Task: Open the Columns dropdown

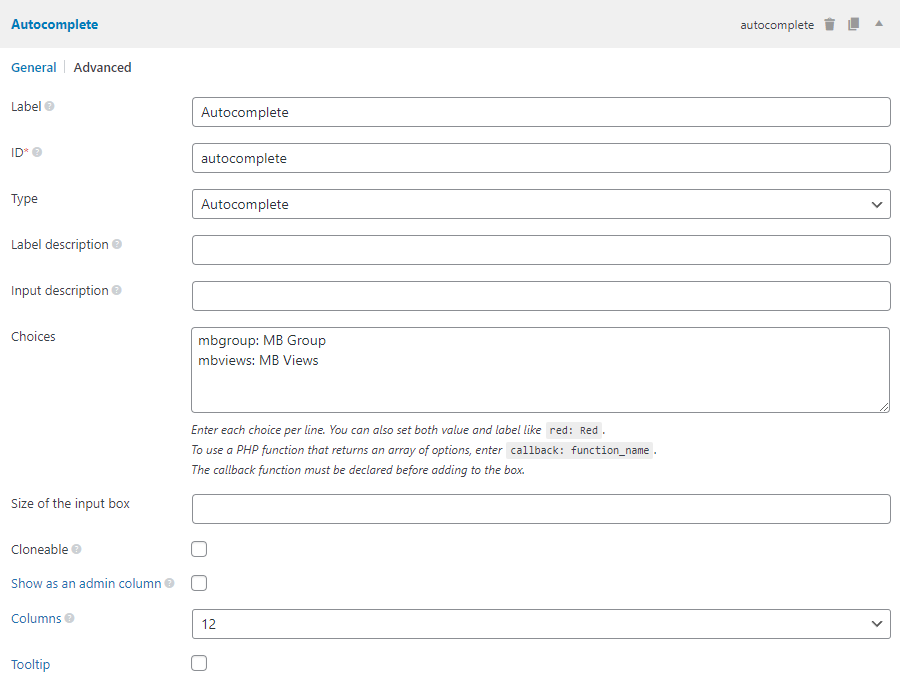Action: [x=540, y=623]
